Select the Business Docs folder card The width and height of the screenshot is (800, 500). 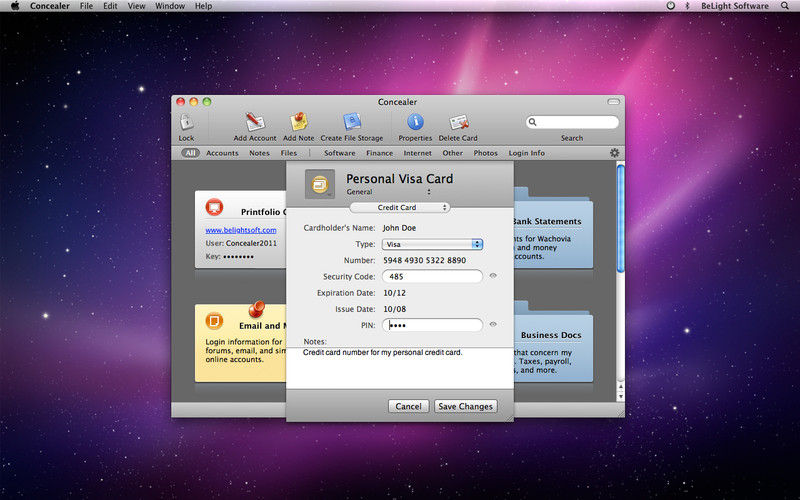click(553, 343)
